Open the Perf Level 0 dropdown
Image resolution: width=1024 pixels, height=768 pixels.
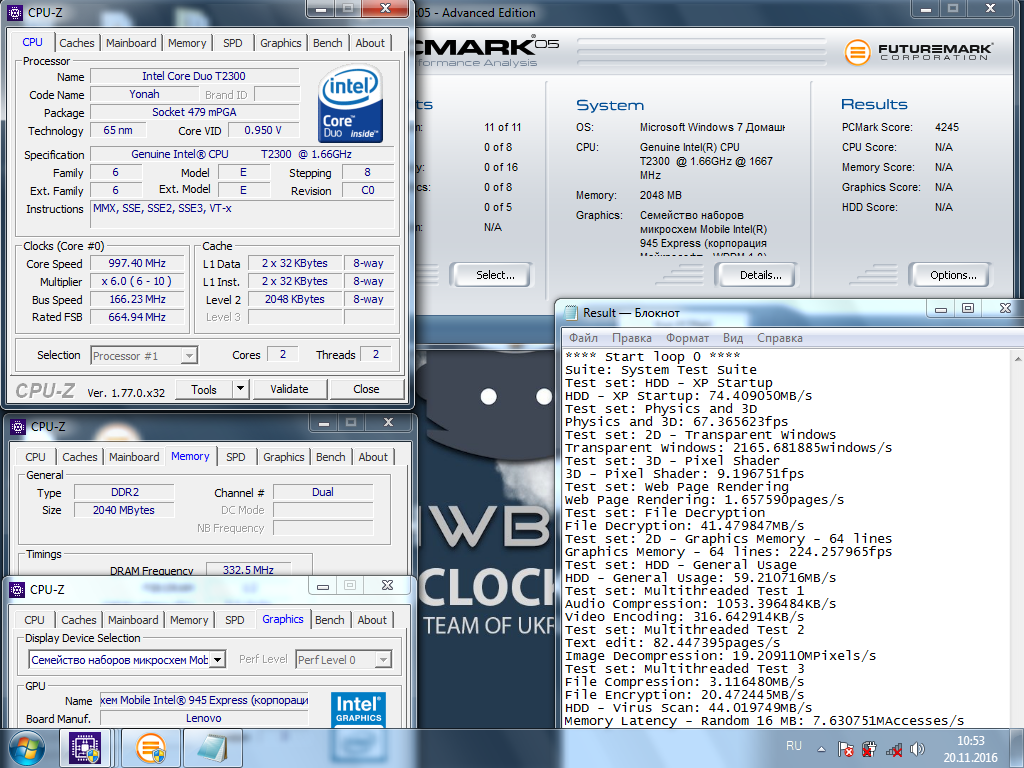tap(383, 660)
